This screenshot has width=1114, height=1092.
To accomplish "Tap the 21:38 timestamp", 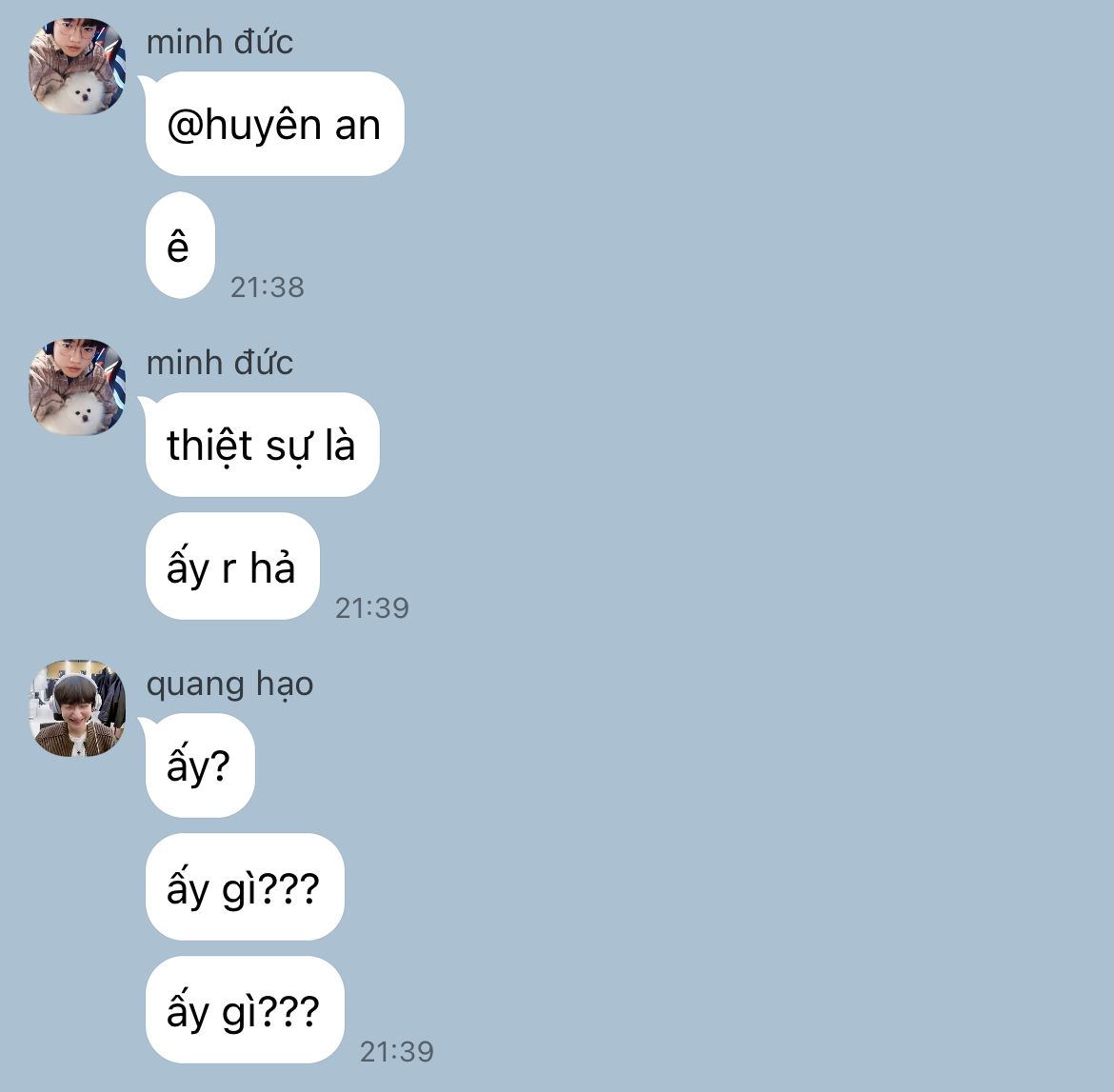I will (x=268, y=287).
